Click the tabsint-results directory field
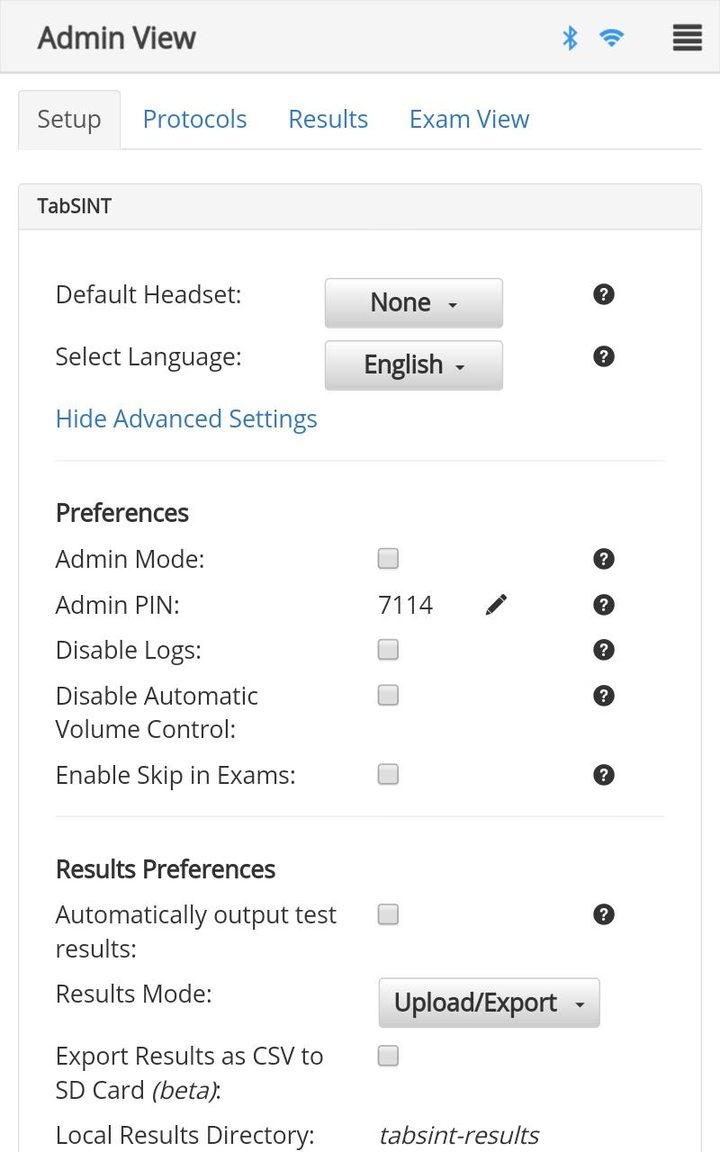This screenshot has height=1152, width=720. click(459, 1135)
